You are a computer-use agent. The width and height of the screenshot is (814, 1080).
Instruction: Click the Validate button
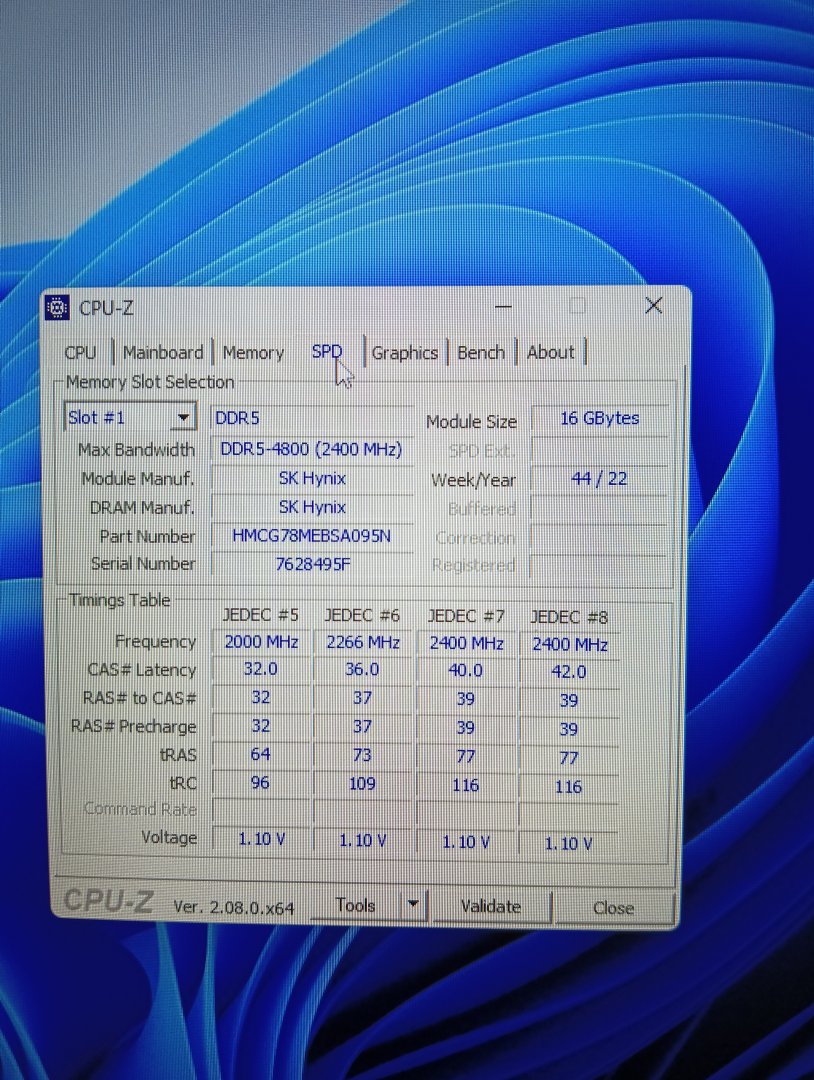coord(490,906)
